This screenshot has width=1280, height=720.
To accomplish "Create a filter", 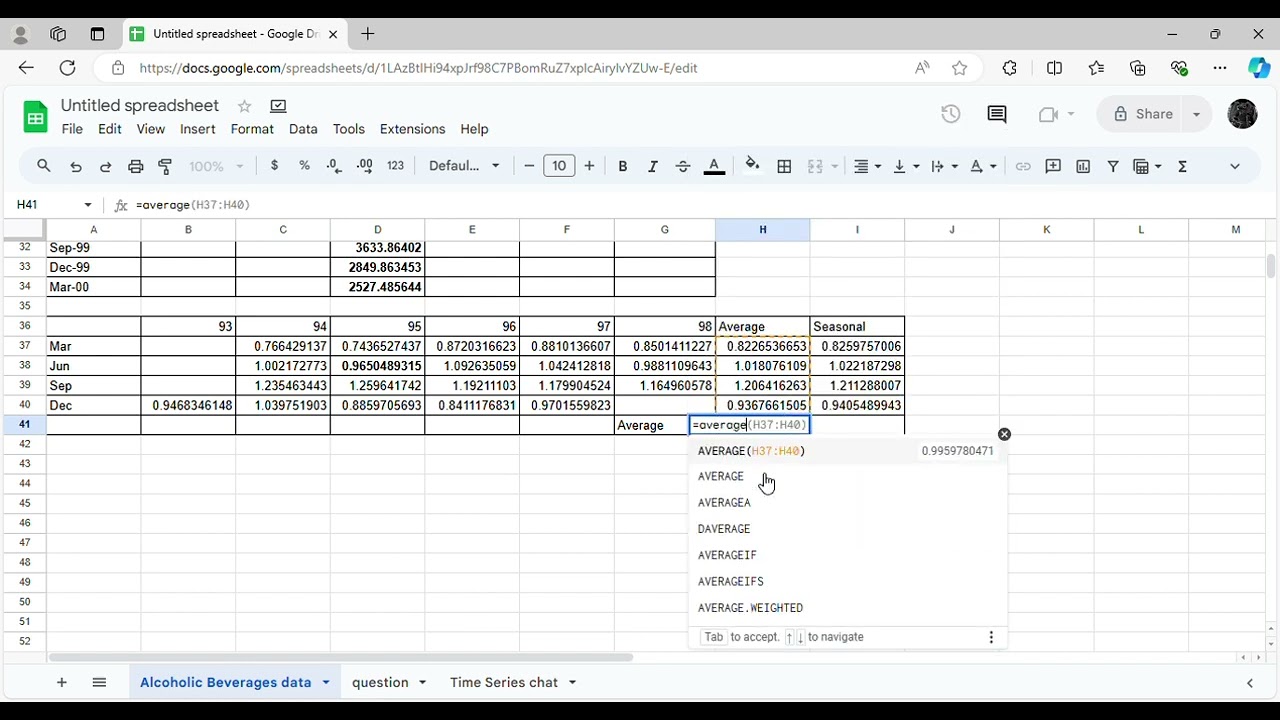I will coord(1113,166).
